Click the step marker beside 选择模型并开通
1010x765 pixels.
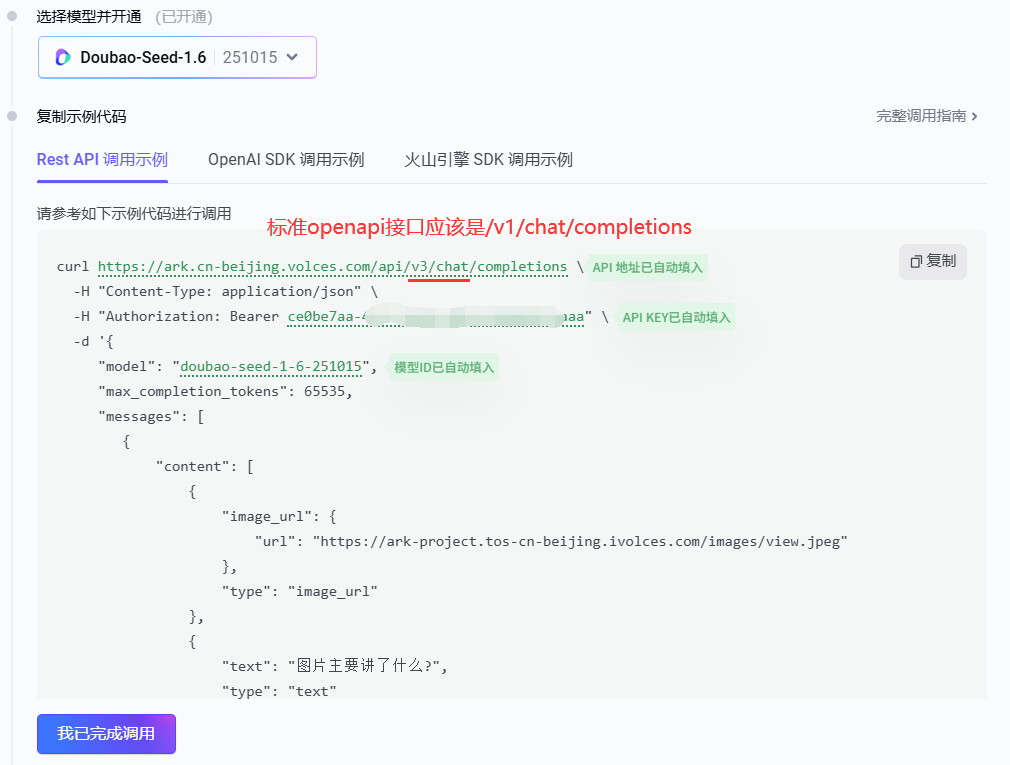(12, 16)
